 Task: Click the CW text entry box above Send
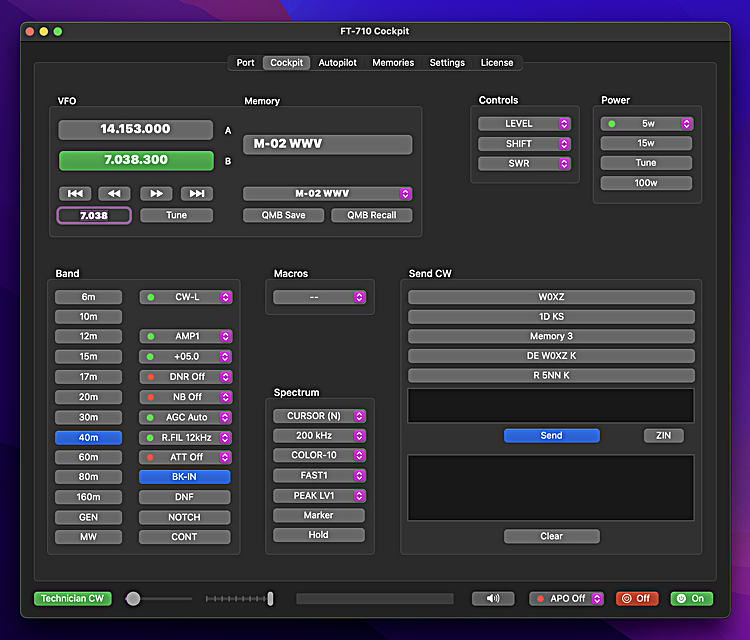[551, 406]
